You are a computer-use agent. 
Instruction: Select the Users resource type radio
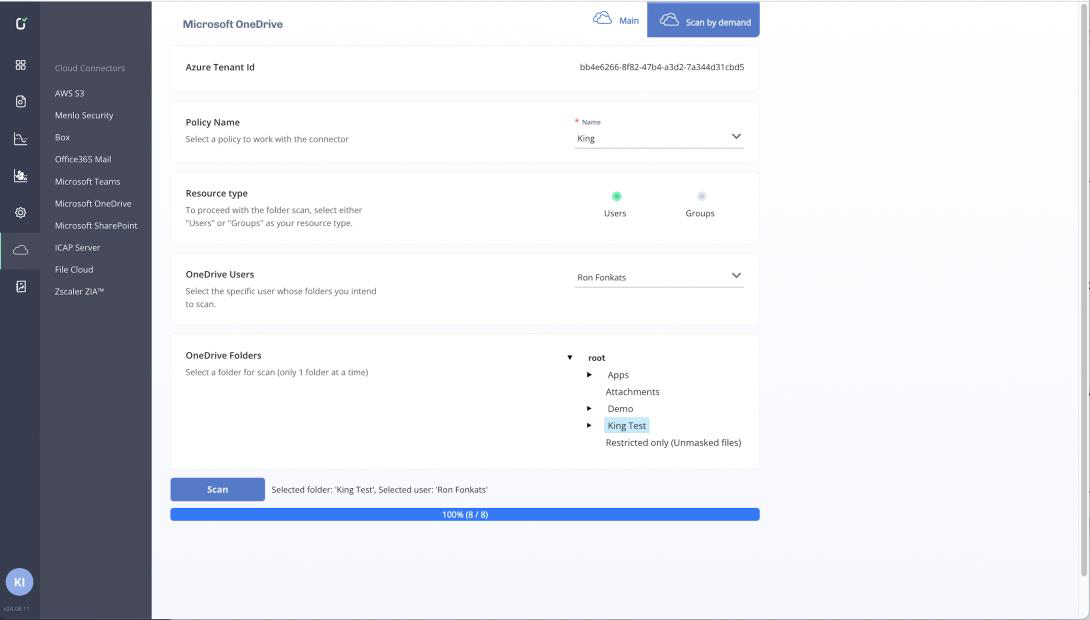(x=616, y=197)
